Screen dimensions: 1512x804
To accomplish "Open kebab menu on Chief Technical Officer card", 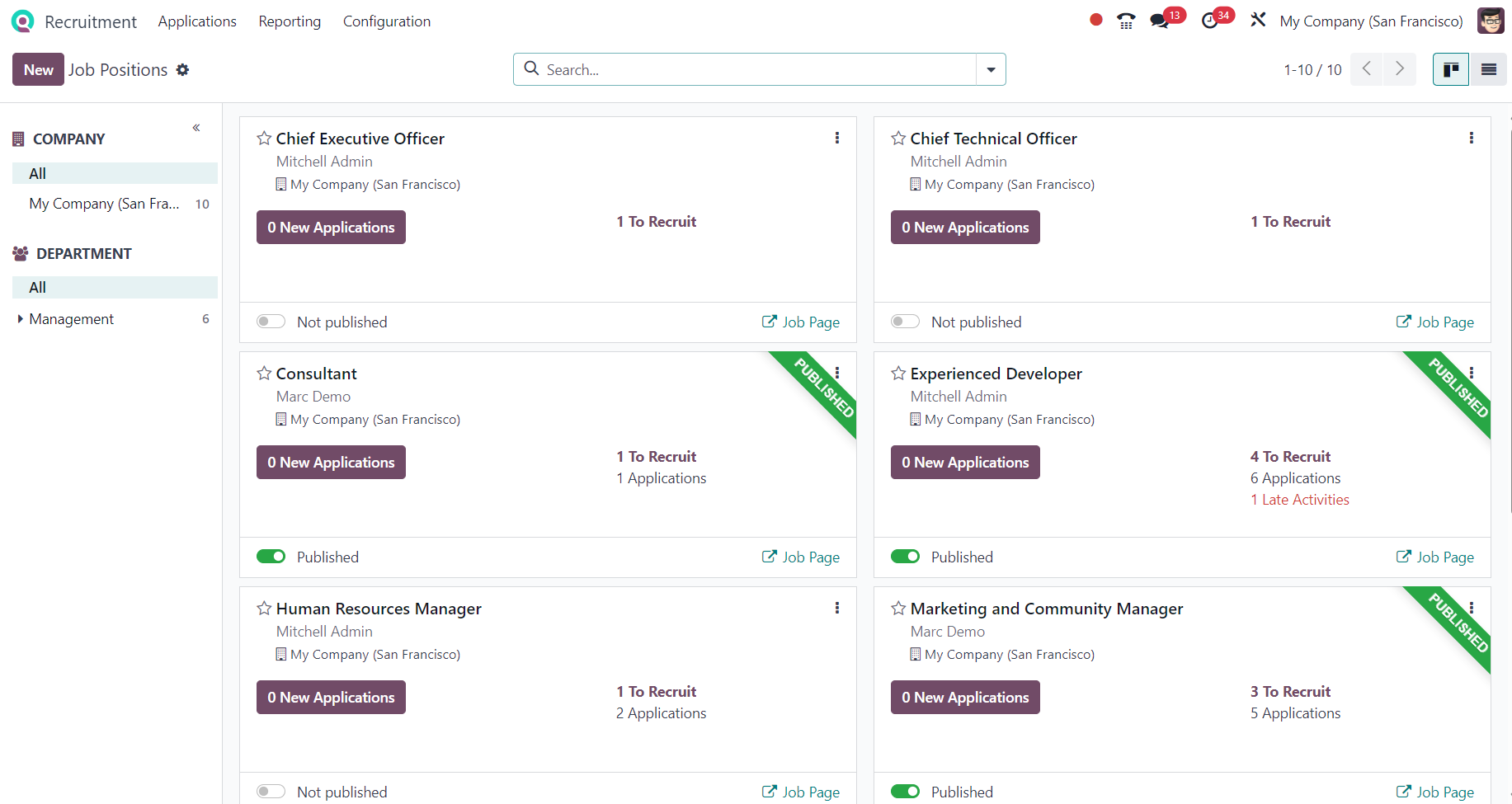I will [x=1472, y=139].
